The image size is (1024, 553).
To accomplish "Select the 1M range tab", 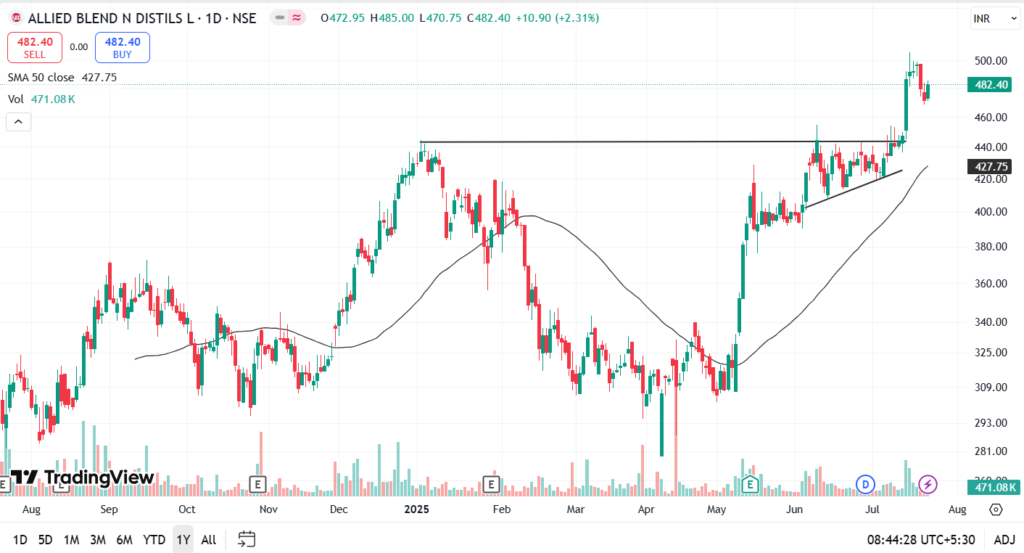I will [71, 540].
